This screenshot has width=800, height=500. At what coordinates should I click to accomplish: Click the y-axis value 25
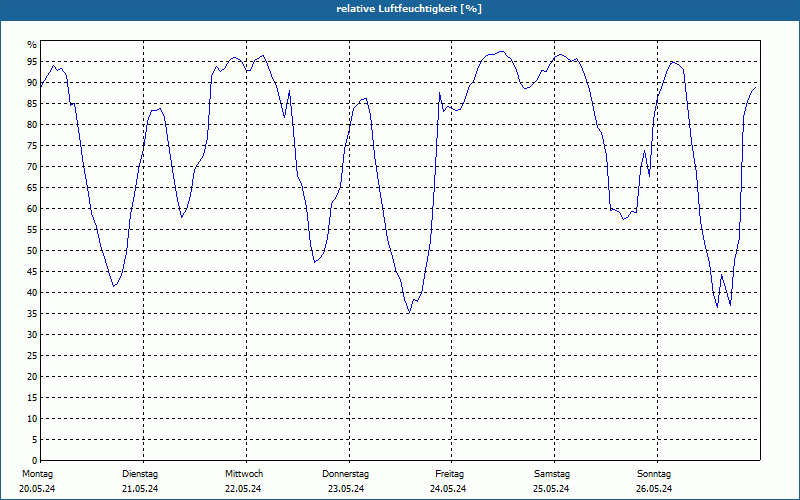click(32, 356)
